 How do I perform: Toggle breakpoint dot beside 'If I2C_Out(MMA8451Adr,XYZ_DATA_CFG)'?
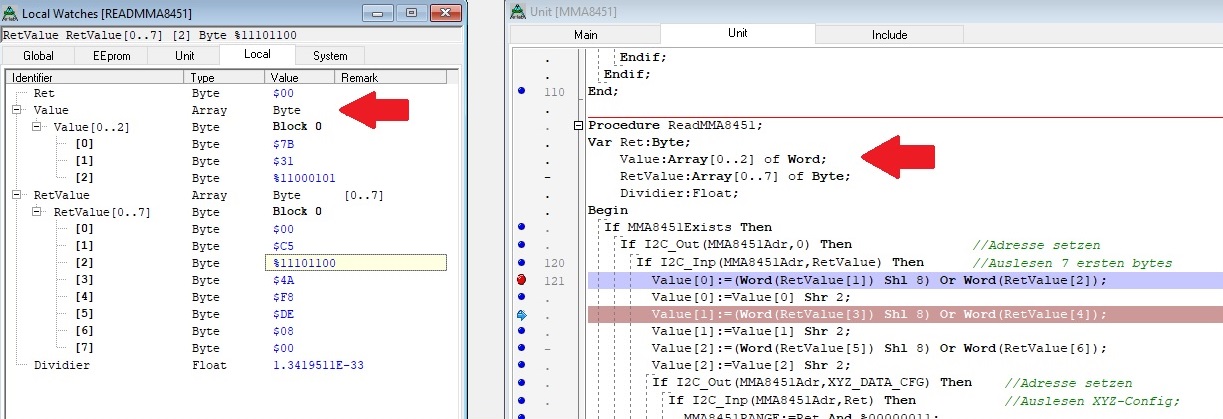[x=521, y=382]
